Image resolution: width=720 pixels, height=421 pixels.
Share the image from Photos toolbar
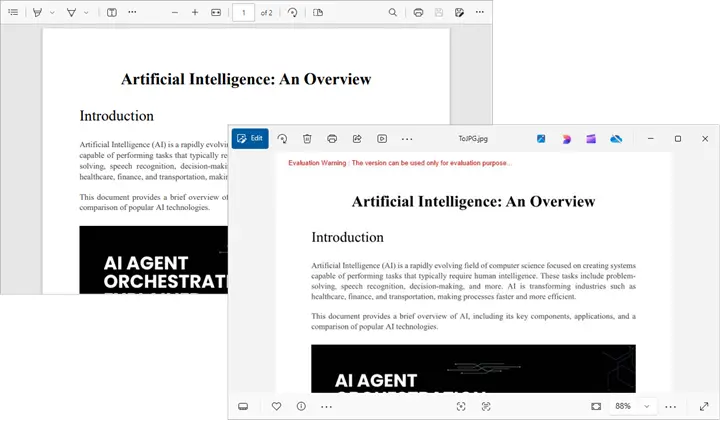[357, 139]
